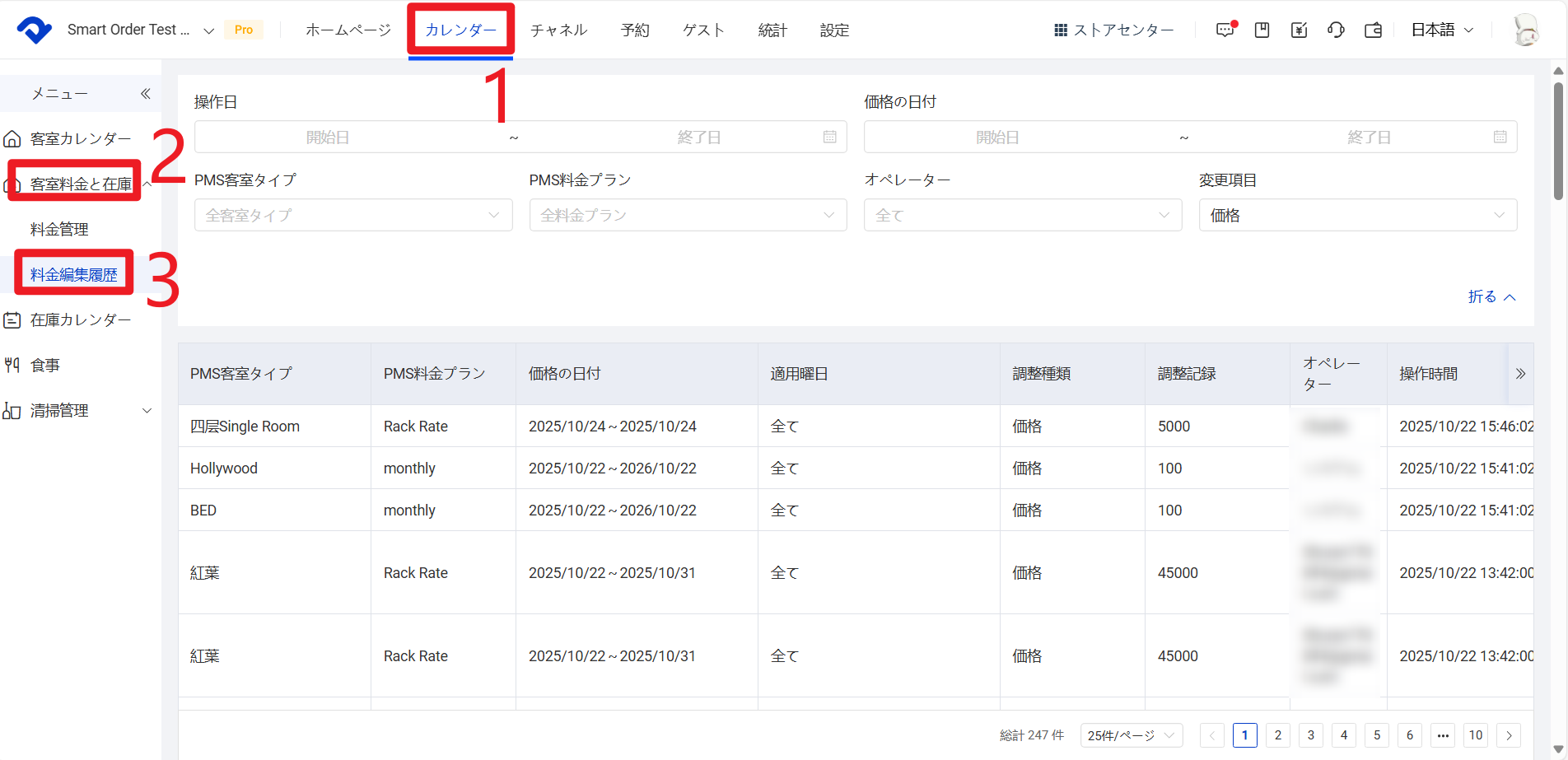Screen dimensions: 1568x760
Task: Click the bookmark icon in top toolbar
Action: point(1262,30)
